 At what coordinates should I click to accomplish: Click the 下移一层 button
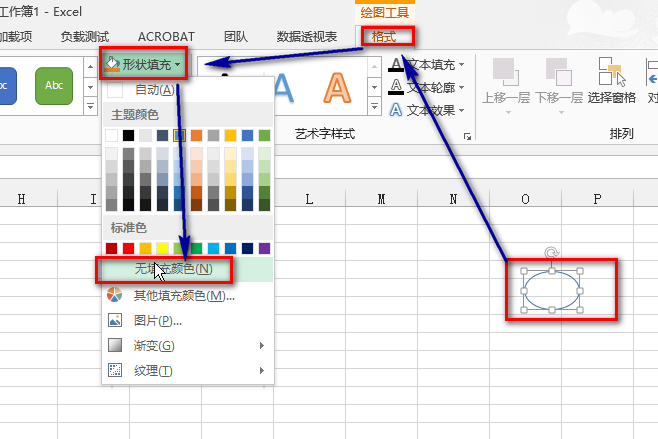[559, 81]
